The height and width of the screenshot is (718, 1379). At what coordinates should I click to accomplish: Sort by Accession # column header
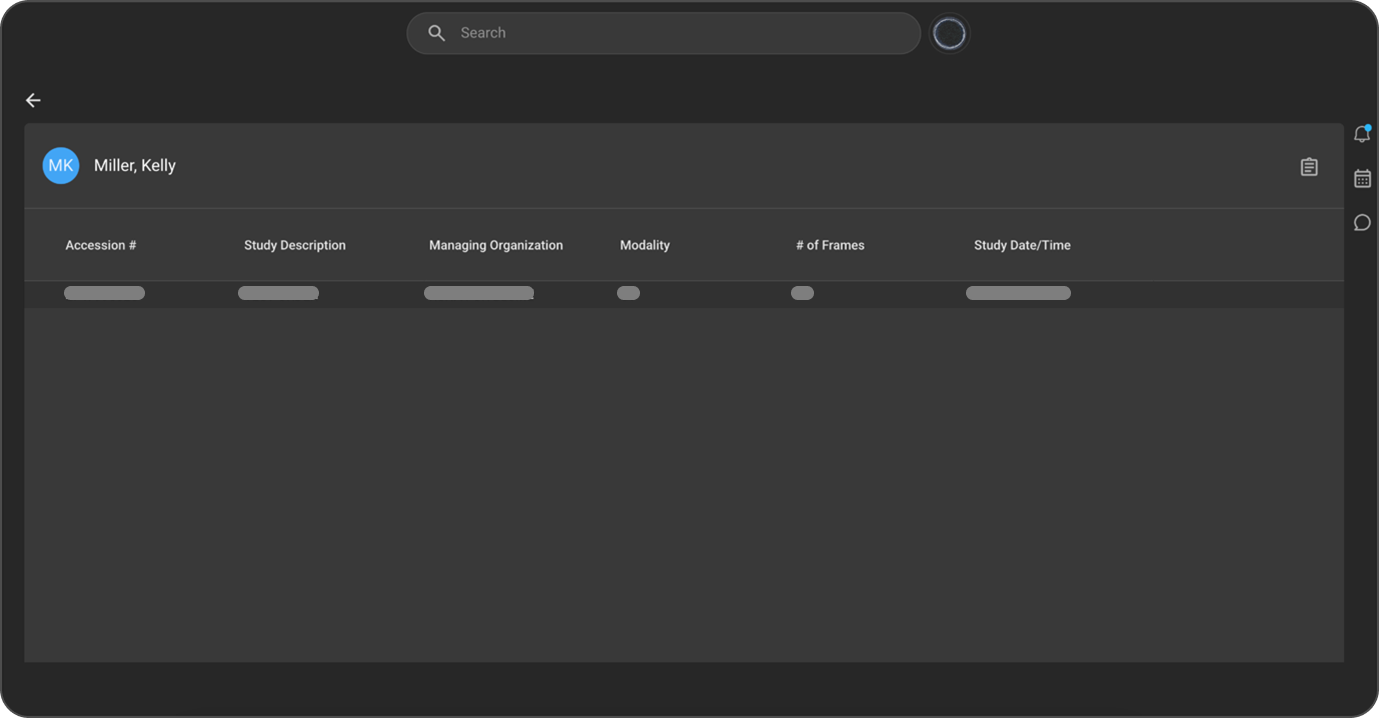[x=101, y=245]
